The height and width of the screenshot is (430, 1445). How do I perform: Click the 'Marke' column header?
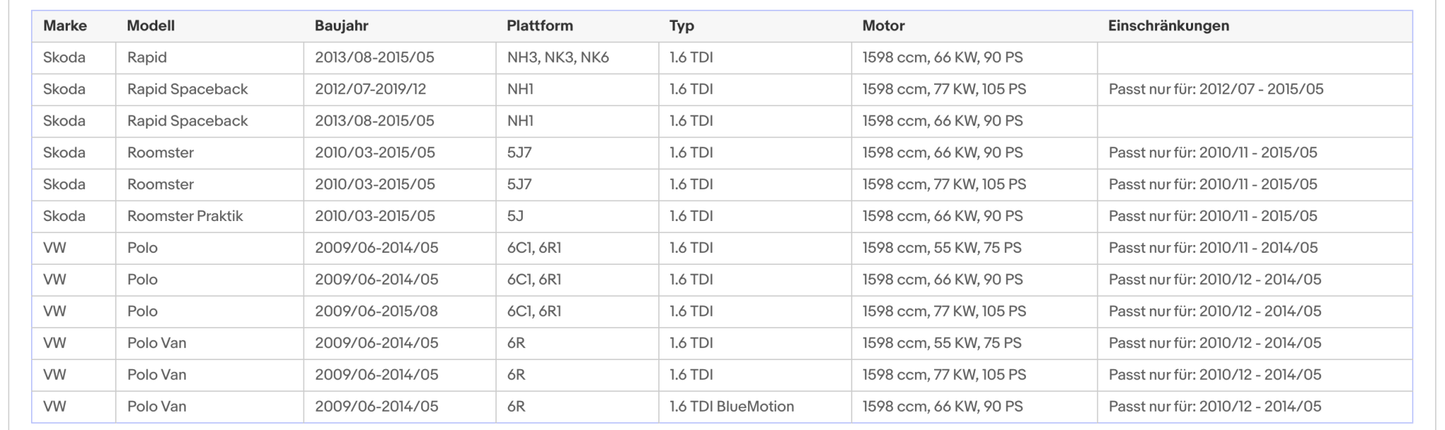[65, 26]
